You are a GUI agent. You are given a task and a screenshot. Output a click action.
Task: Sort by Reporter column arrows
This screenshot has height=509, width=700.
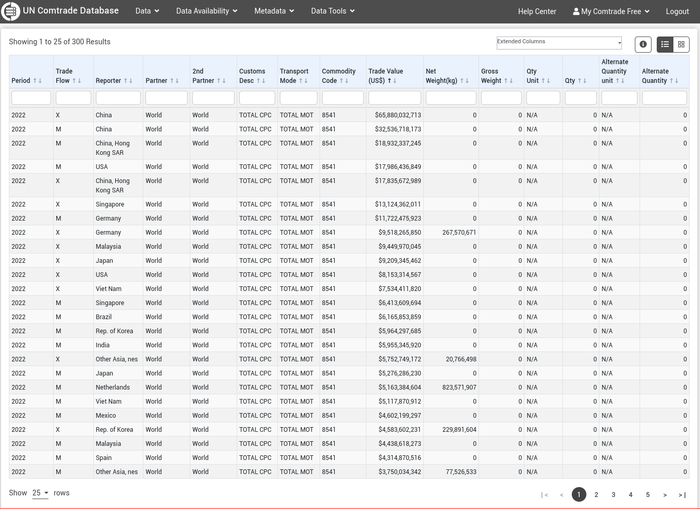coord(128,80)
